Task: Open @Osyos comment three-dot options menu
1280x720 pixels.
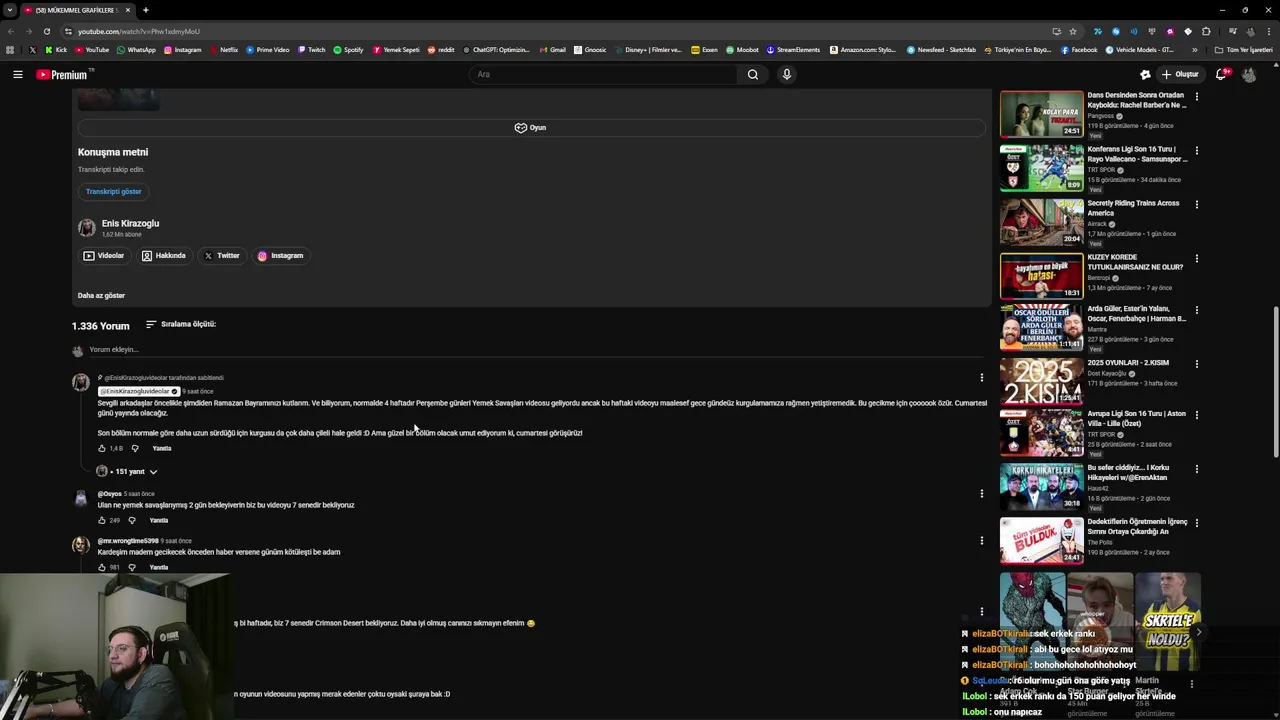Action: tap(981, 493)
